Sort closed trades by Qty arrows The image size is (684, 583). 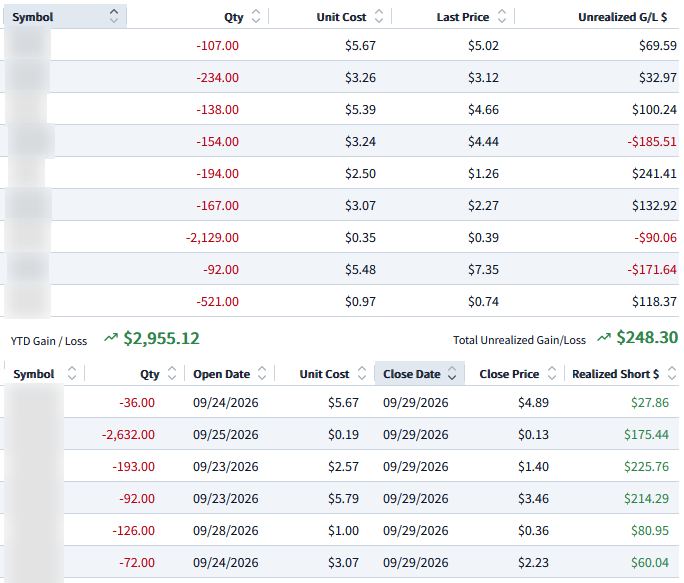pyautogui.click(x=172, y=374)
